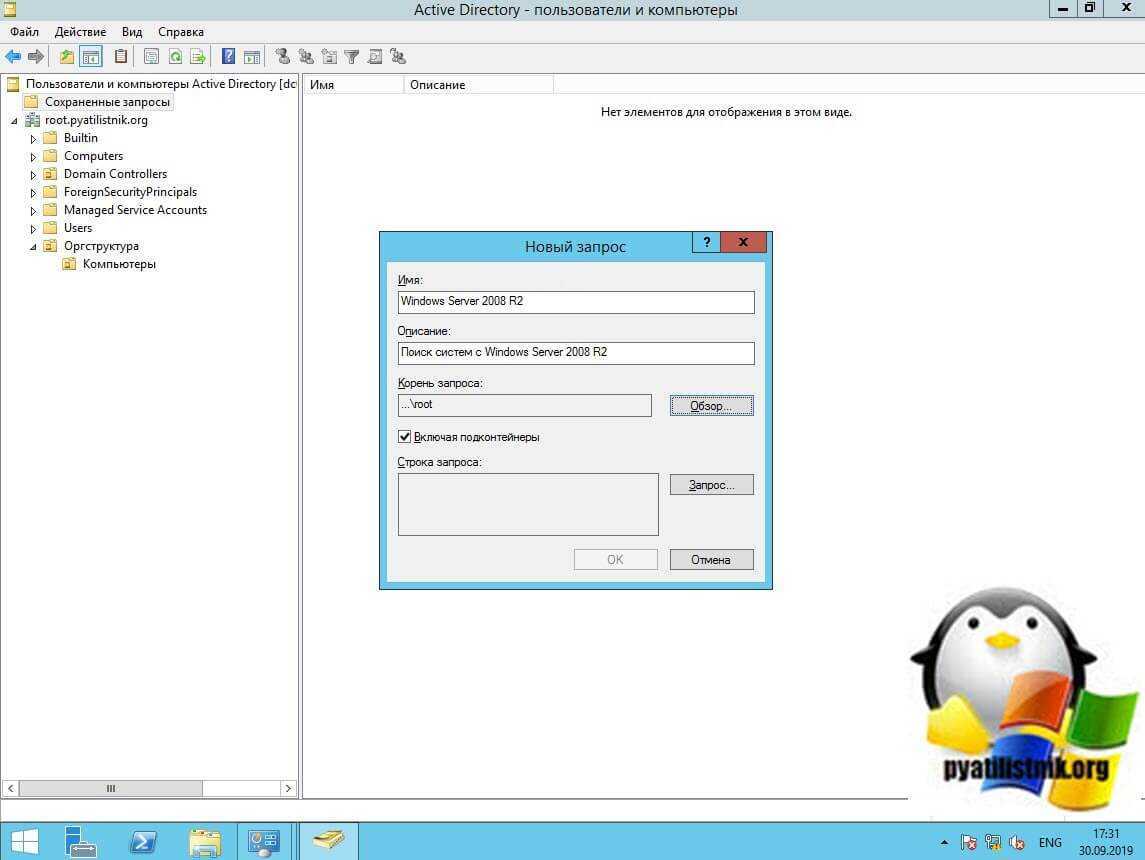The width and height of the screenshot is (1145, 860).
Task: Create new organizational unit toolbar icon
Action: pos(329,56)
